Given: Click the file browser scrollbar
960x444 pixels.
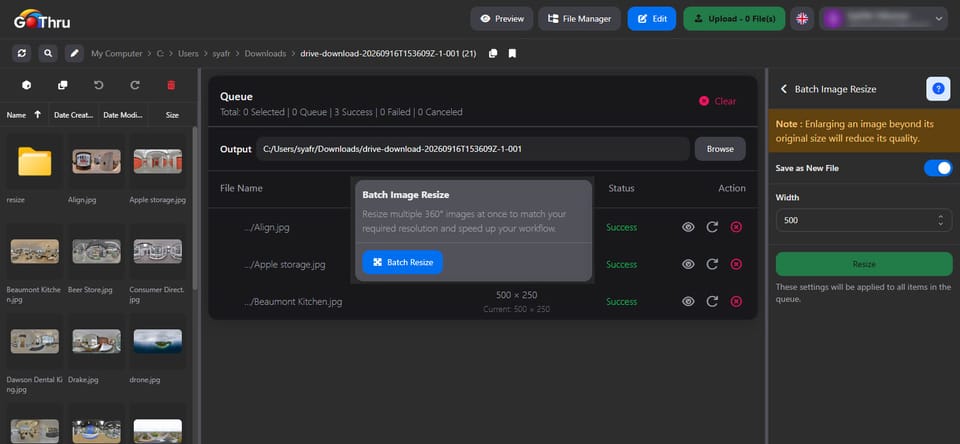Looking at the screenshot, I should click(195, 208).
